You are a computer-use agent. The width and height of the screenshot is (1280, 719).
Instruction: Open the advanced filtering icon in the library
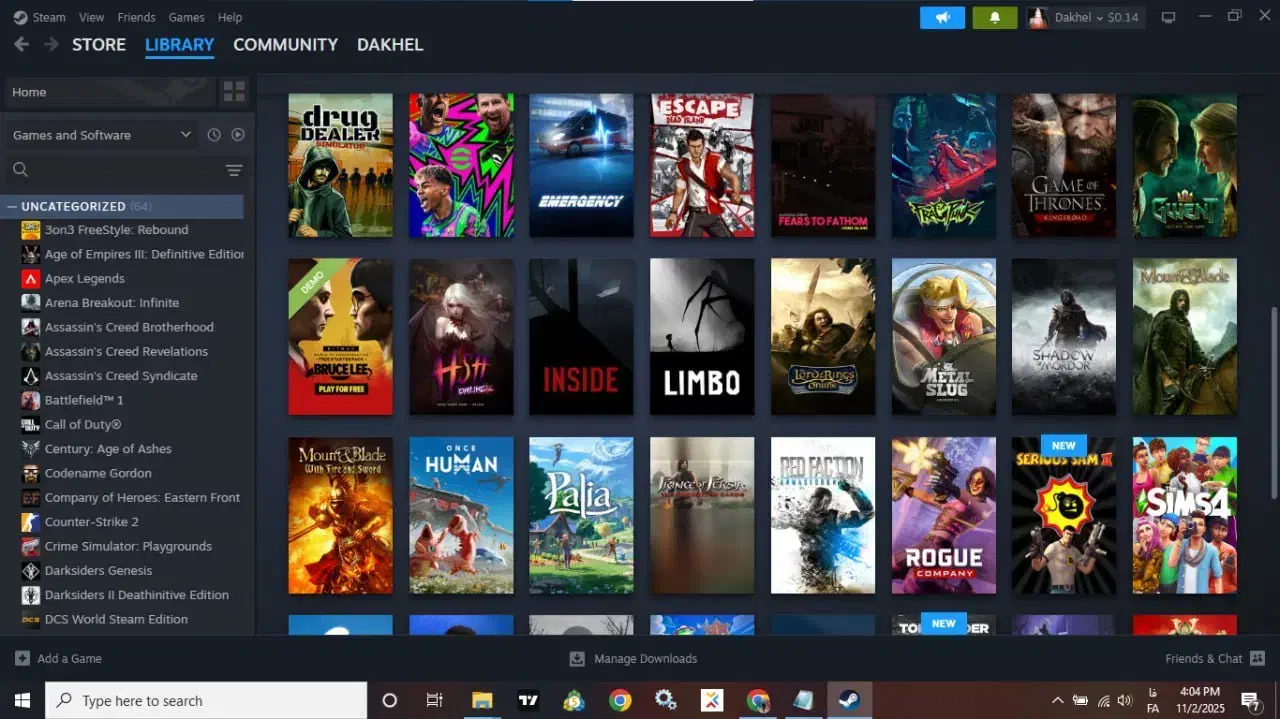point(233,170)
